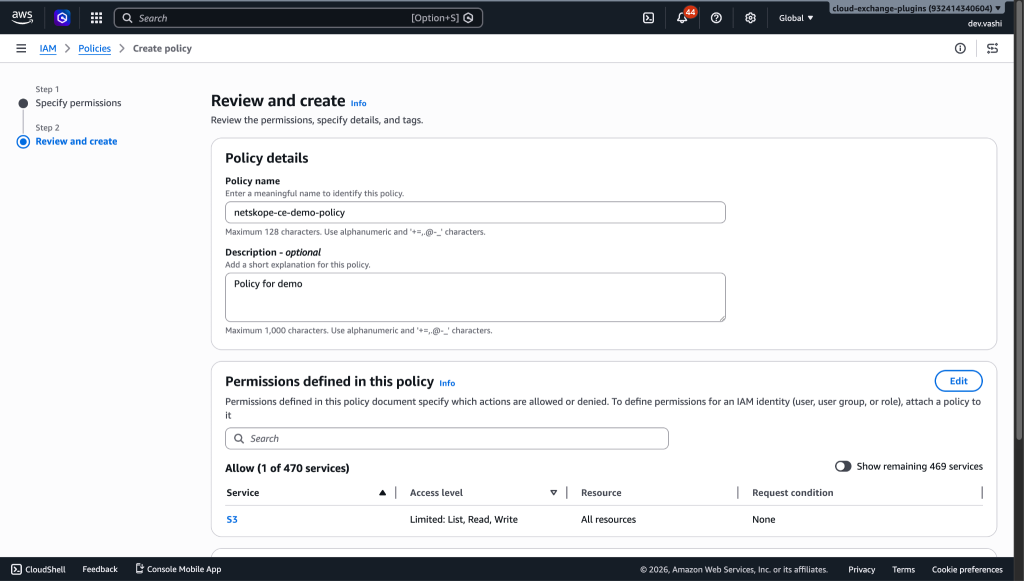The width and height of the screenshot is (1024, 581).
Task: Click the 'Limited: List, Read, Write' cell
Action: pyautogui.click(x=464, y=520)
